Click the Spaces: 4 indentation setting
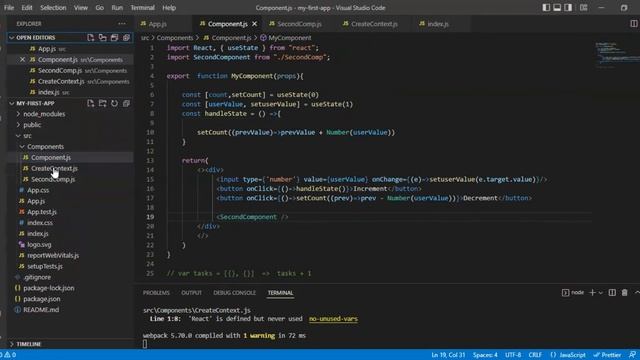 coord(485,355)
